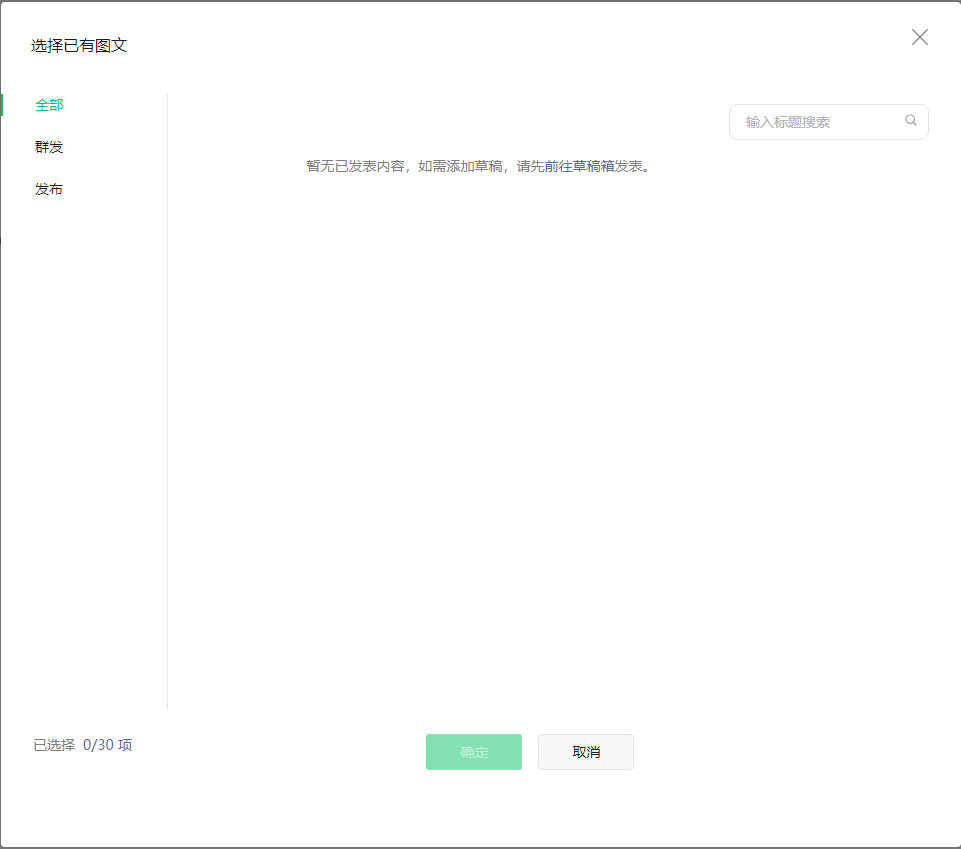Focus the 输入标题搜索 search field
The image size is (961, 849).
pos(828,122)
